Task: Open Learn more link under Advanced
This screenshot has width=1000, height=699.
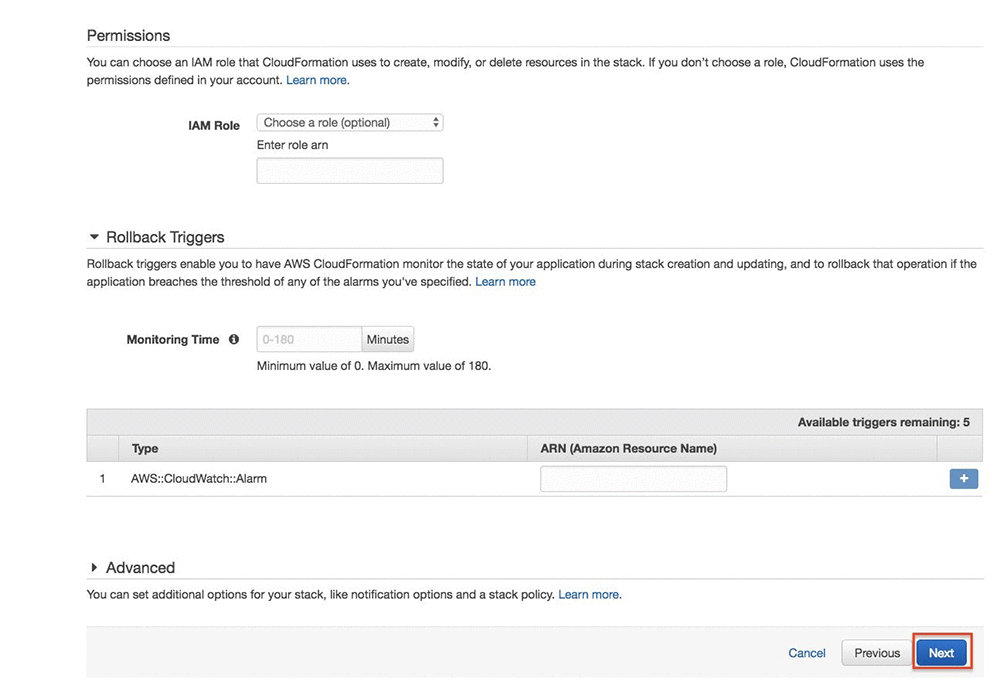Action: [x=589, y=594]
